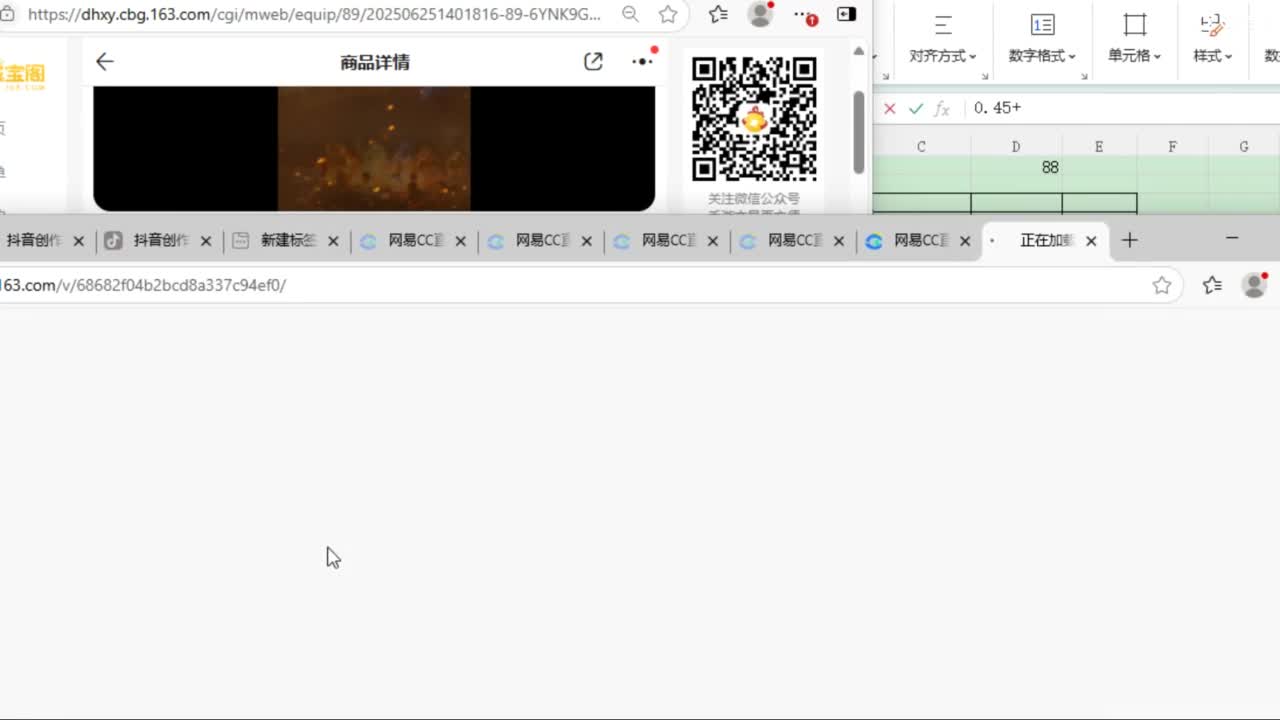Click the back arrow beside 商品详情
This screenshot has height=720, width=1280.
click(x=104, y=62)
